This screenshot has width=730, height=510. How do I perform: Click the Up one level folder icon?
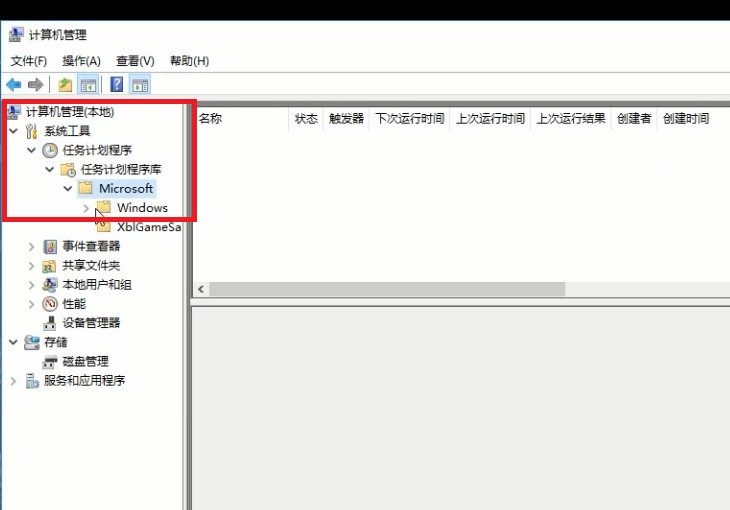click(65, 85)
